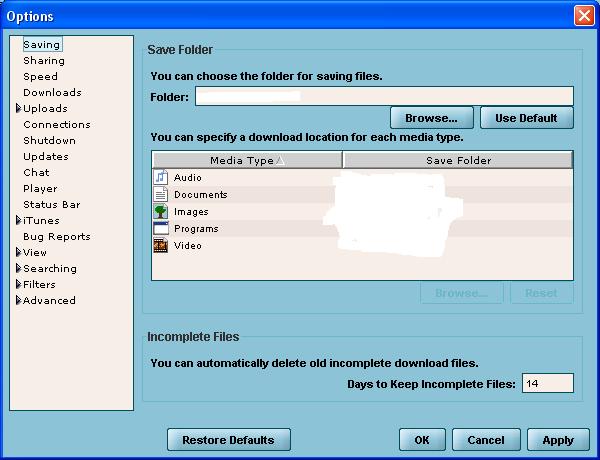Image resolution: width=600 pixels, height=460 pixels.
Task: Select Advanced in the options tree
Action: point(49,300)
